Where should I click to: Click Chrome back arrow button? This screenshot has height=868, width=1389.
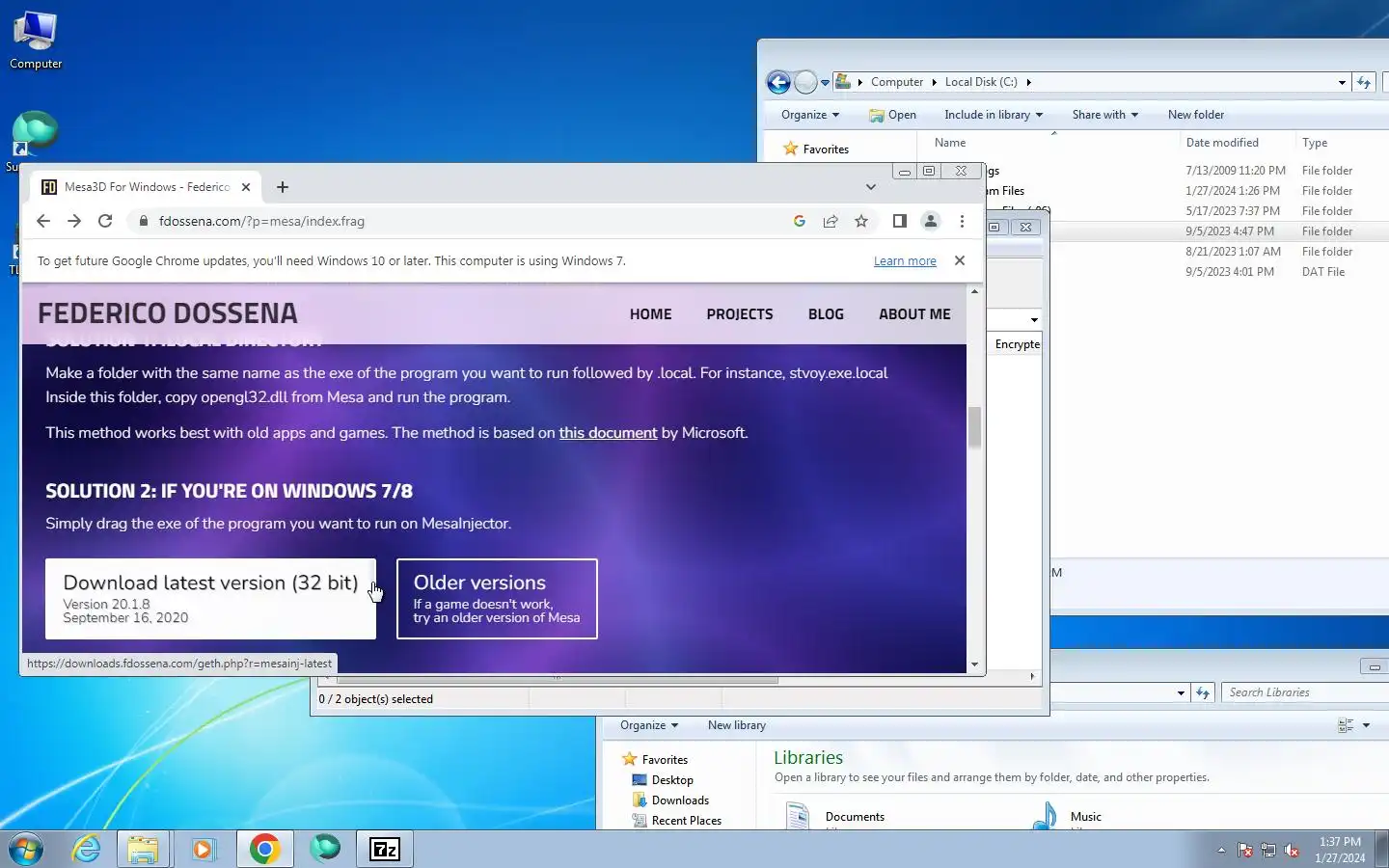(x=43, y=221)
